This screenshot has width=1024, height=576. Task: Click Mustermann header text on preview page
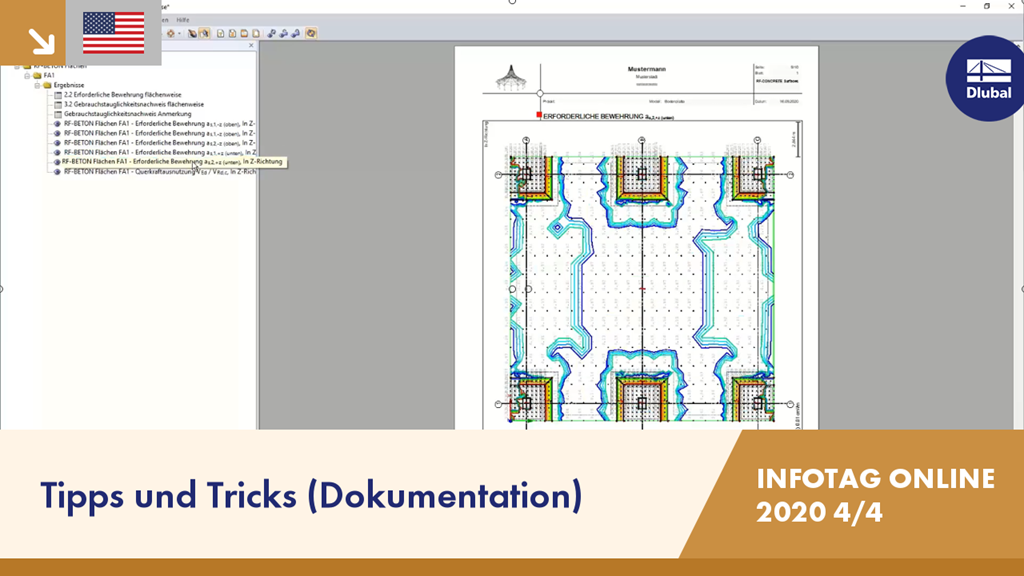pos(647,69)
